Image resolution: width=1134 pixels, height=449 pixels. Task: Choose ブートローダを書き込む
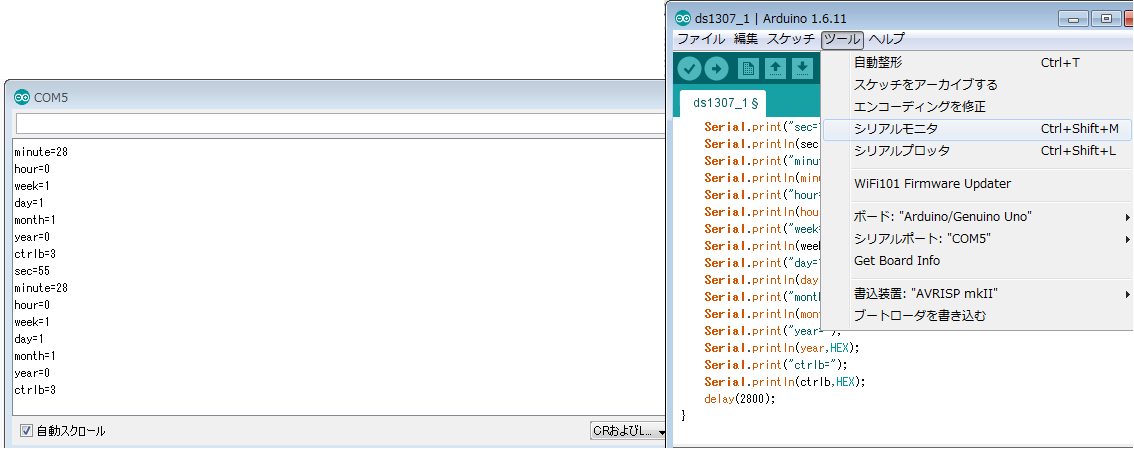point(977,315)
